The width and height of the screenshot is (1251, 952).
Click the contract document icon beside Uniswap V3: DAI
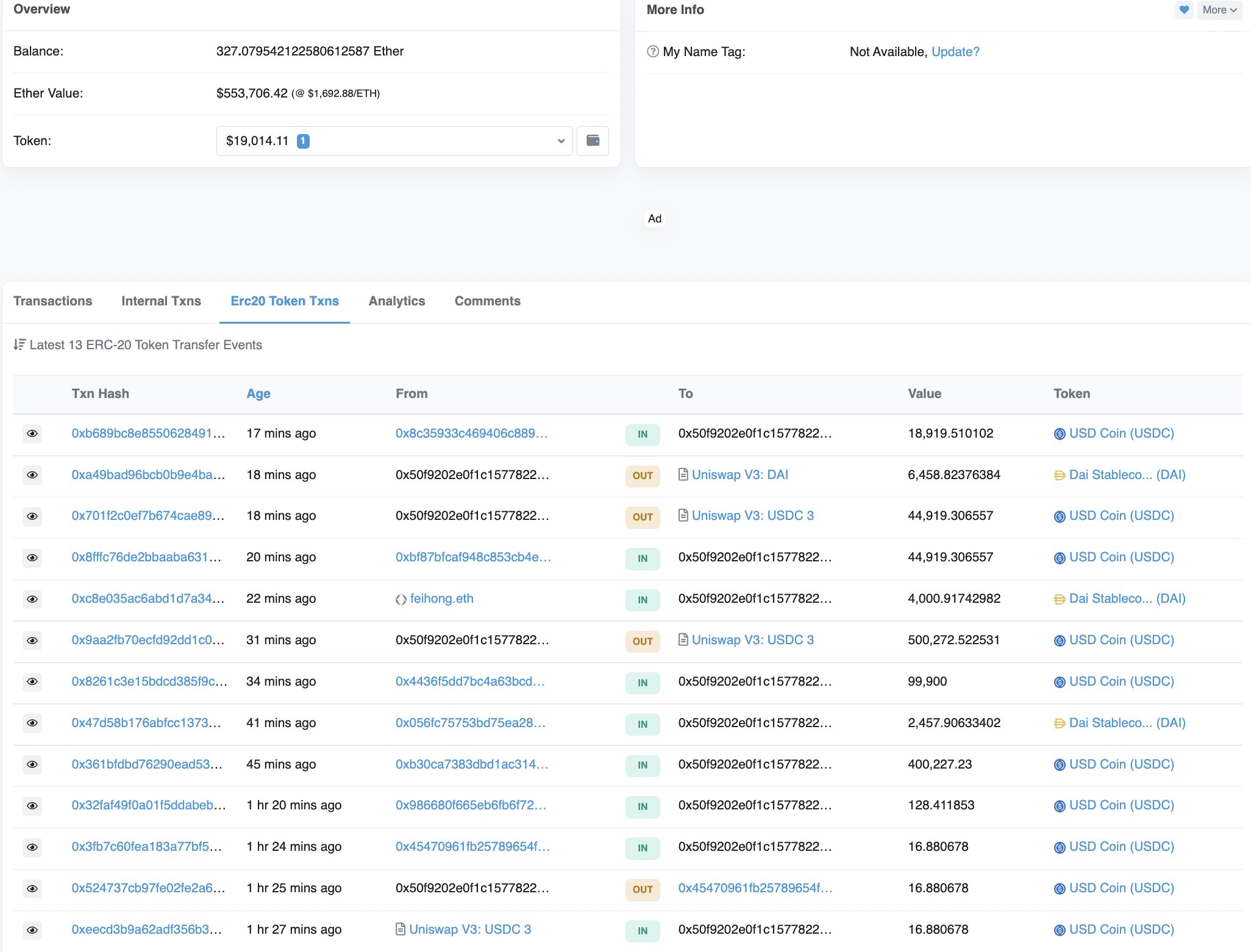683,475
